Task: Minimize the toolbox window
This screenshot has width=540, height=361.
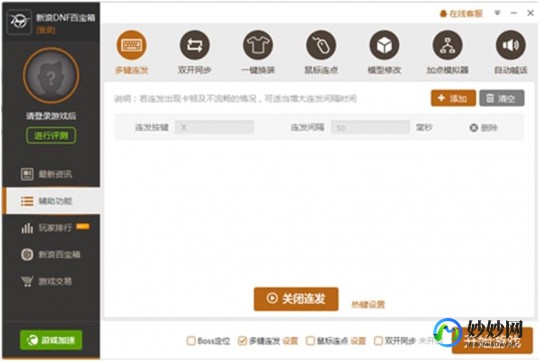Action: [514, 13]
